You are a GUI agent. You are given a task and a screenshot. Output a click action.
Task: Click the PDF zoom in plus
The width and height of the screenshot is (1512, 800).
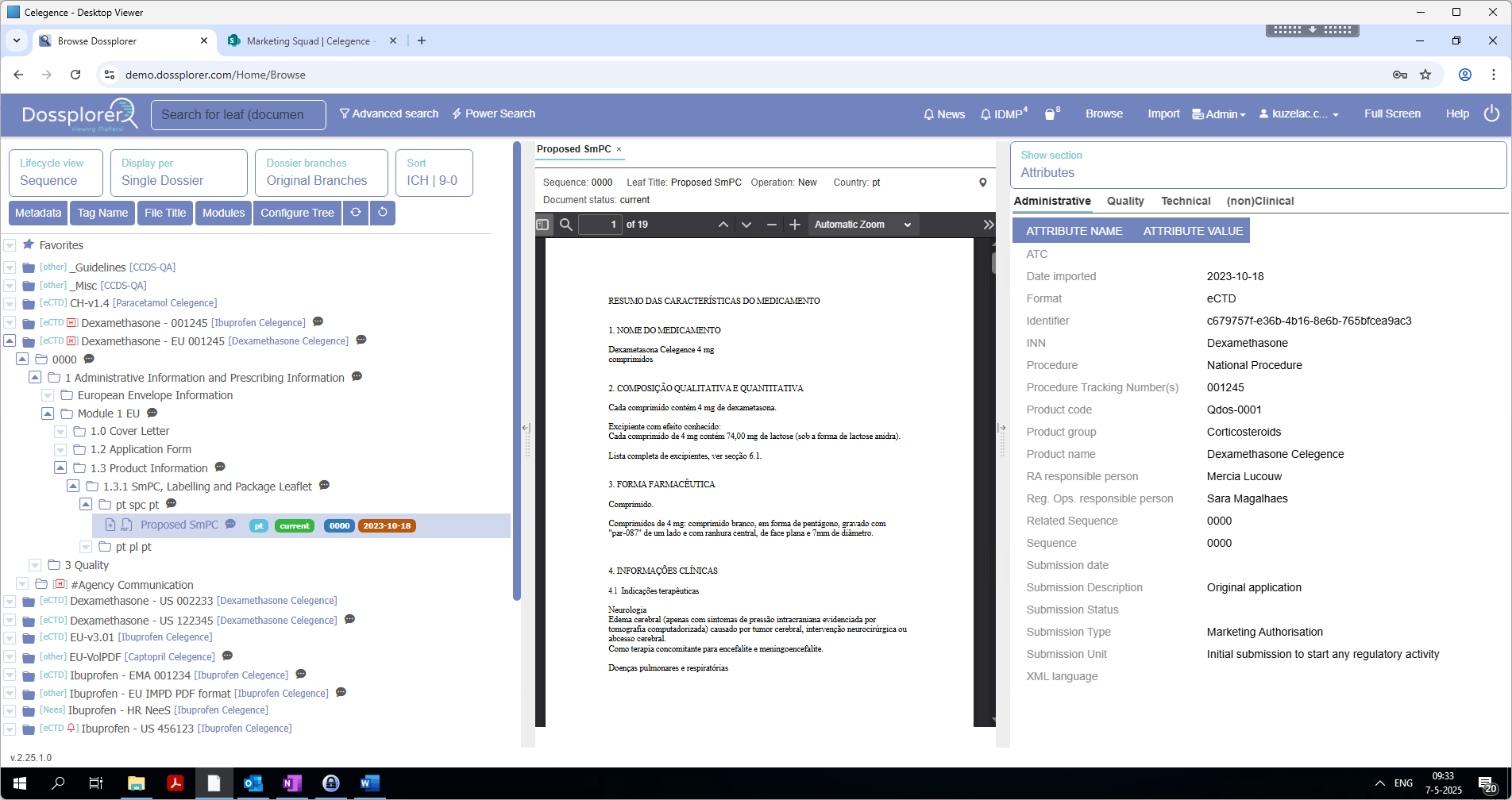click(x=794, y=225)
